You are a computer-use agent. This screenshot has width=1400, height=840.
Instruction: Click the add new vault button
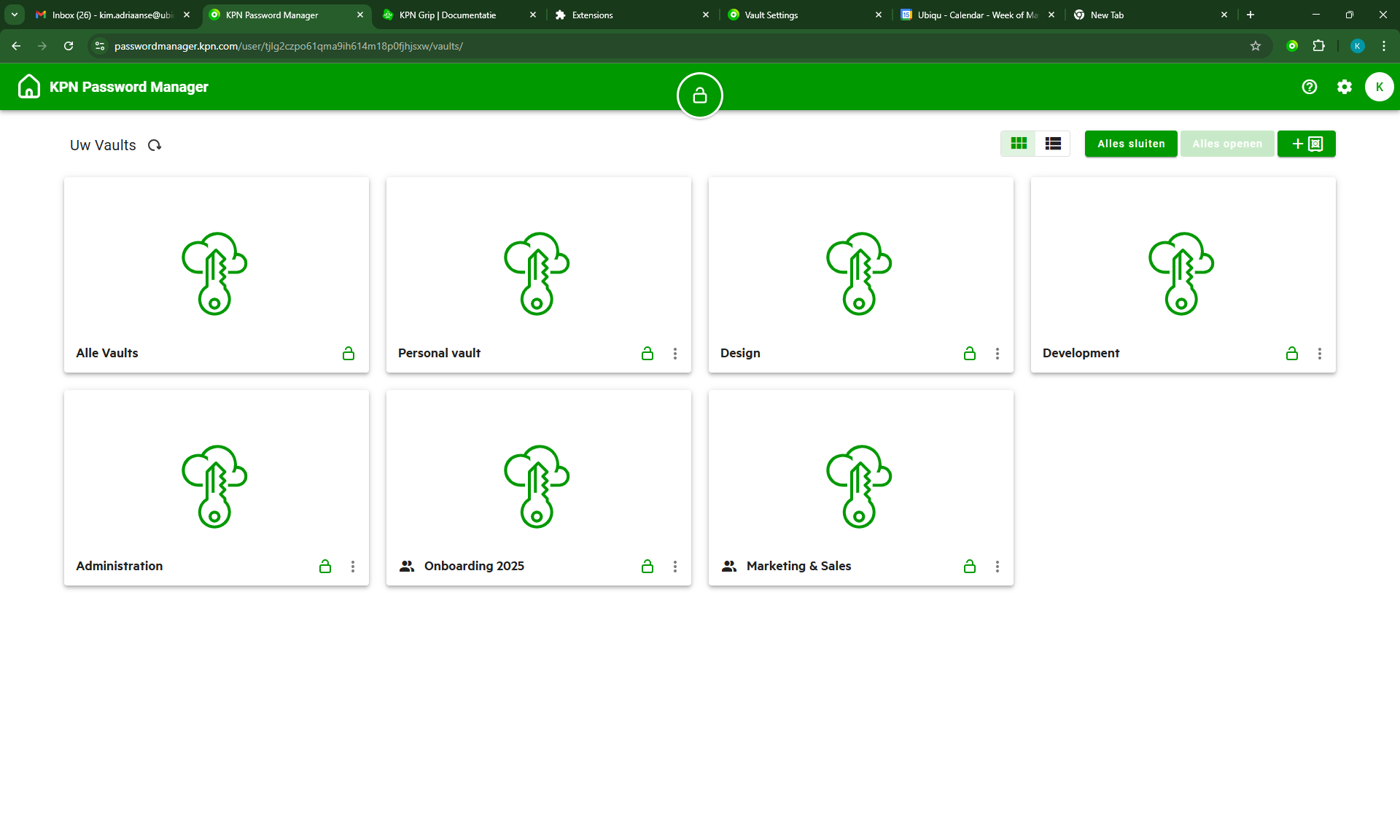point(1306,144)
